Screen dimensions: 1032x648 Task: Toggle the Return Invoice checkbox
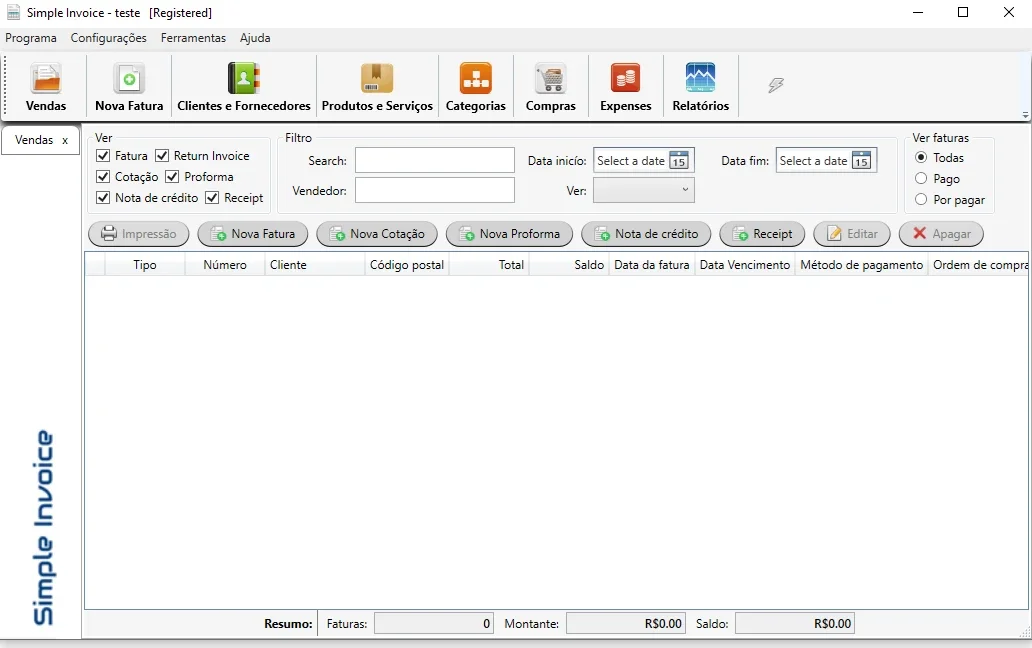162,156
